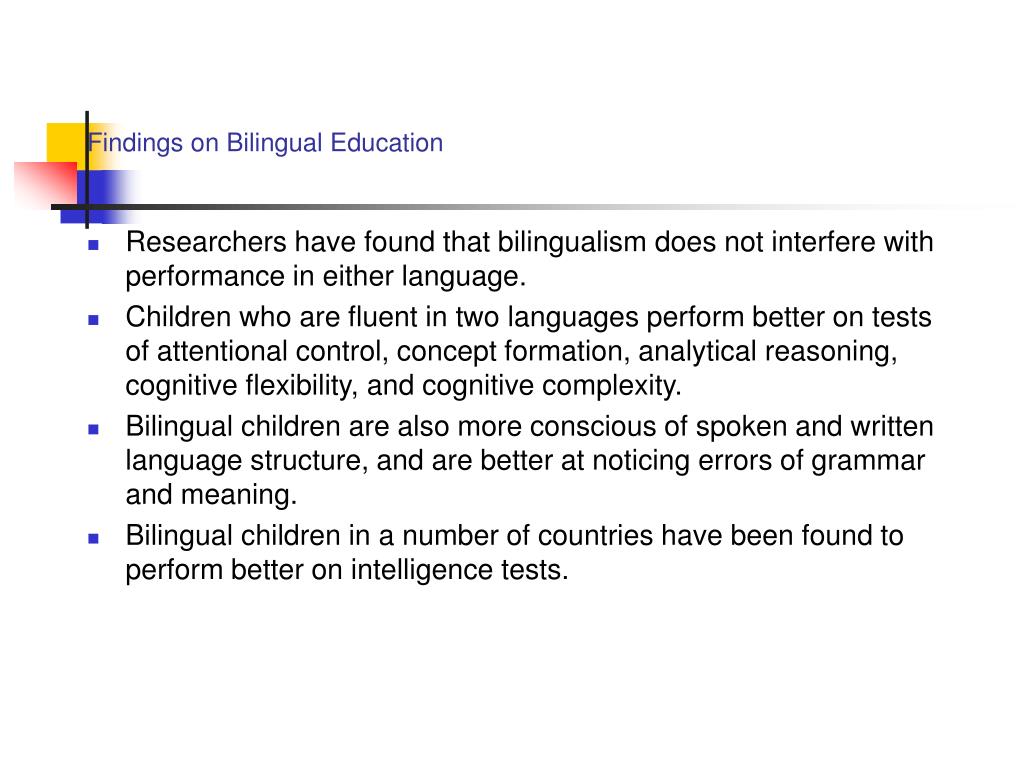Screen dimensions: 1024x768
Task: Click the phrase analytical reasoning
Action: pos(767,352)
